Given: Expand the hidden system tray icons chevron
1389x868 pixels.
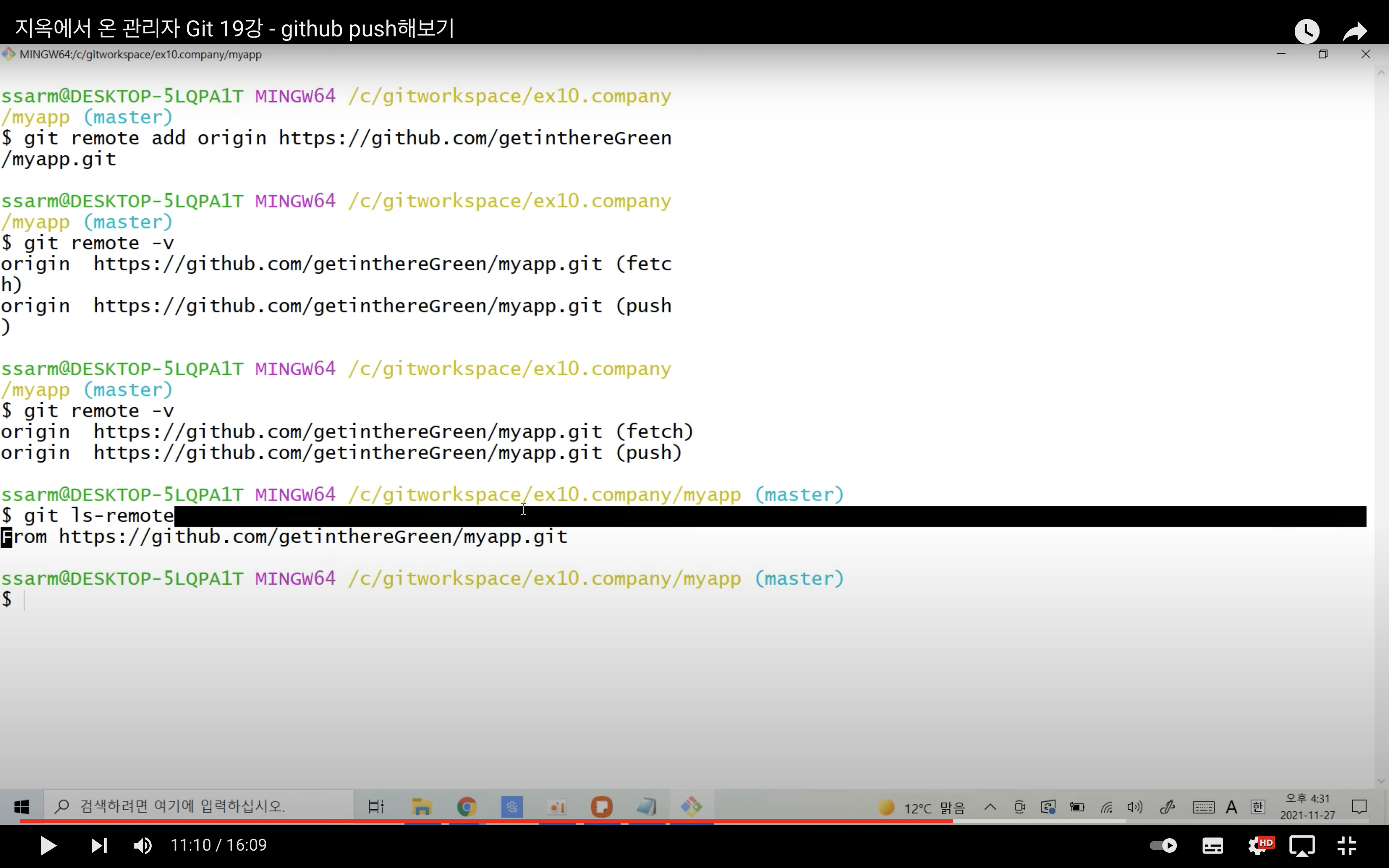Looking at the screenshot, I should pyautogui.click(x=990, y=807).
